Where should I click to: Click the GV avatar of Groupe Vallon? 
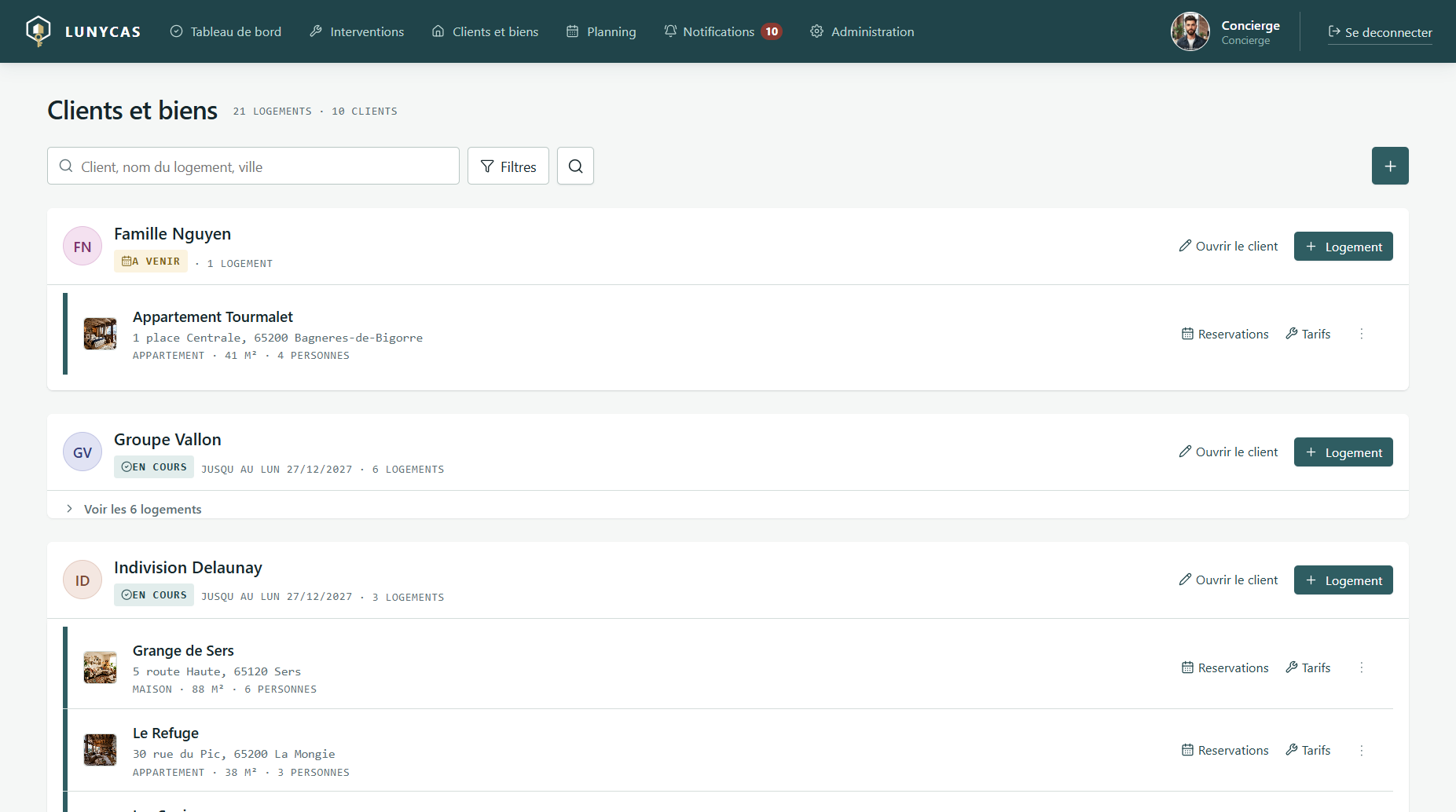(x=83, y=452)
